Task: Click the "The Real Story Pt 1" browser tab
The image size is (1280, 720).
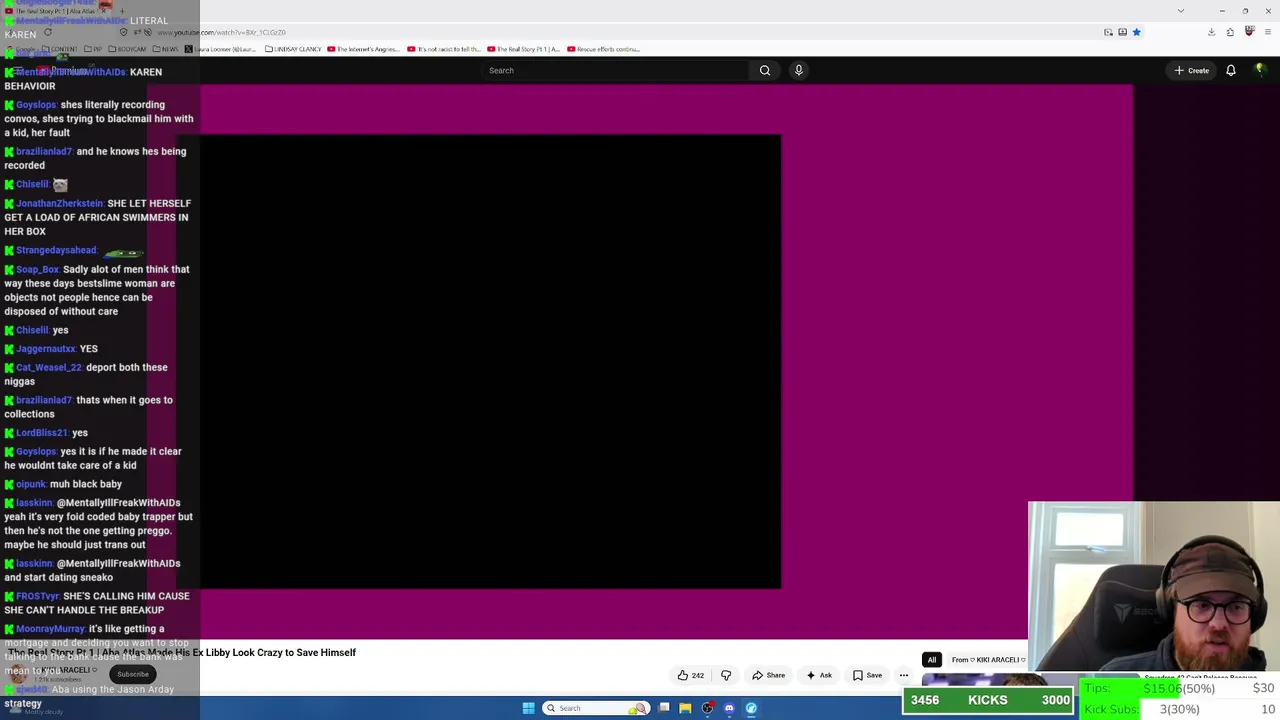Action: coord(58,11)
